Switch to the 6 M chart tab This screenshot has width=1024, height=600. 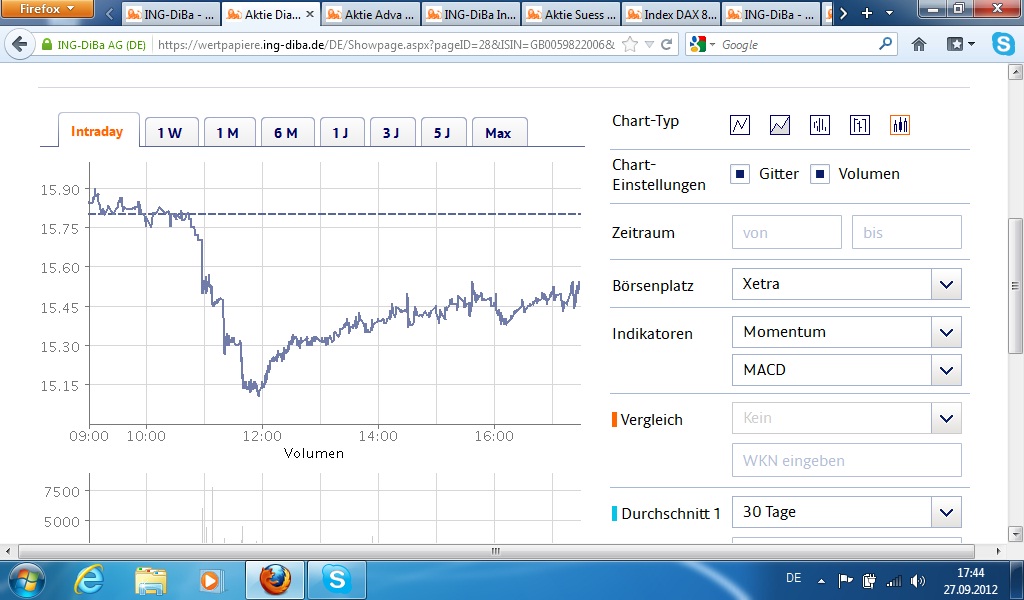[286, 133]
